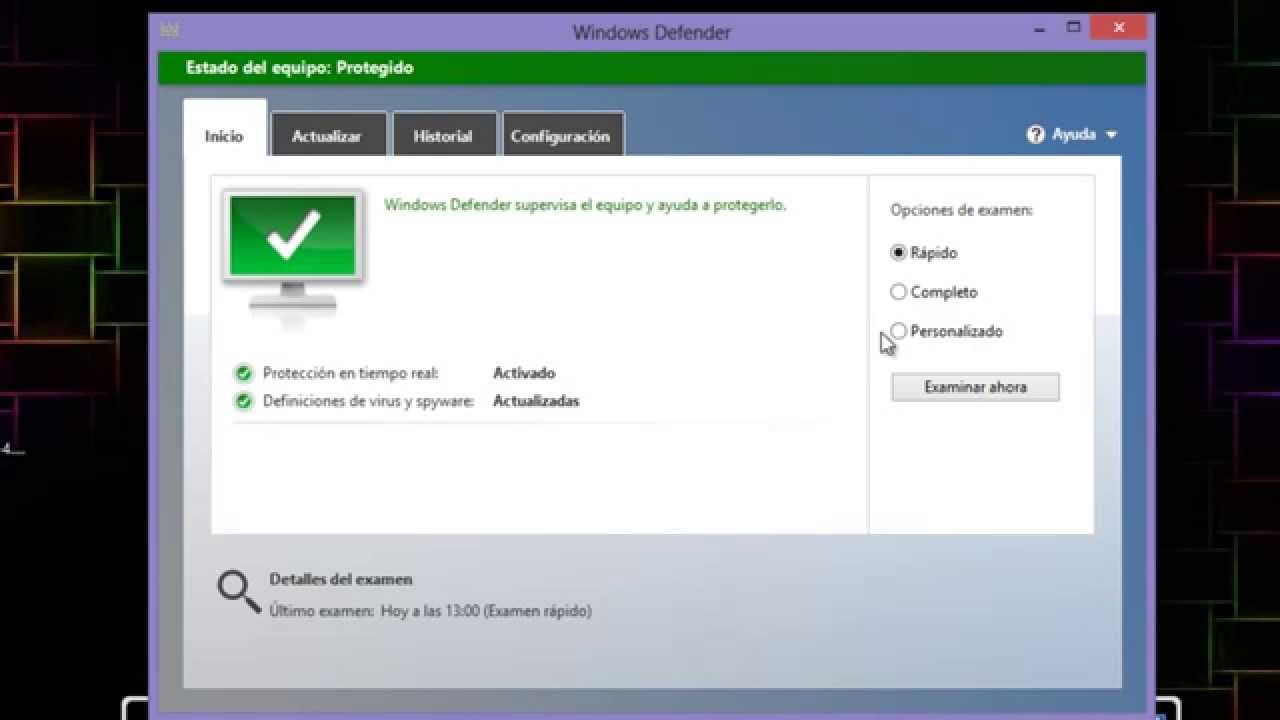Screen dimensions: 1280x720
Task: Click the 'Opciones de examen:' label
Action: [x=962, y=210]
